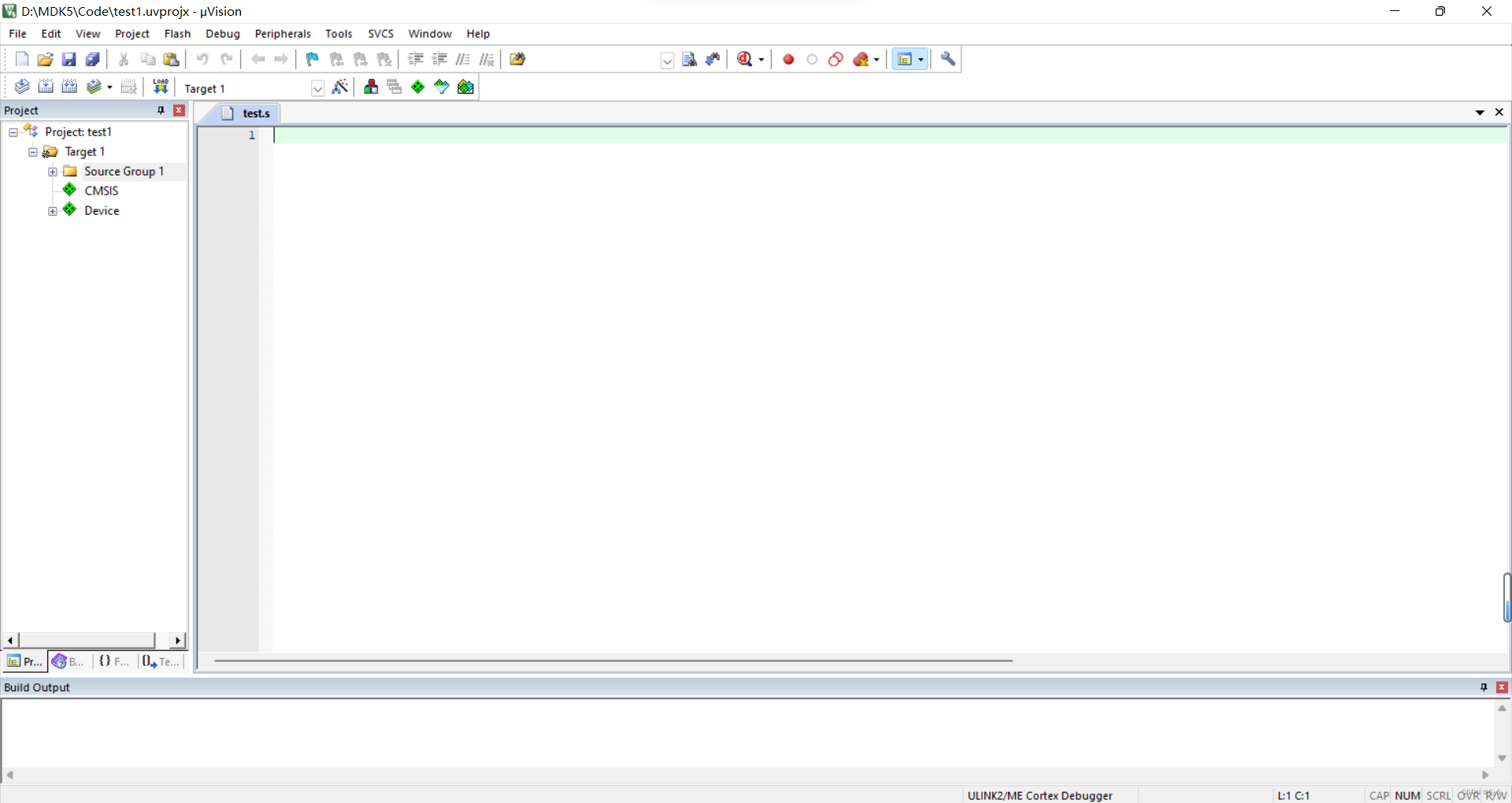Screen dimensions: 1512x803
Task: Open Options for Target magic wand
Action: point(340,87)
